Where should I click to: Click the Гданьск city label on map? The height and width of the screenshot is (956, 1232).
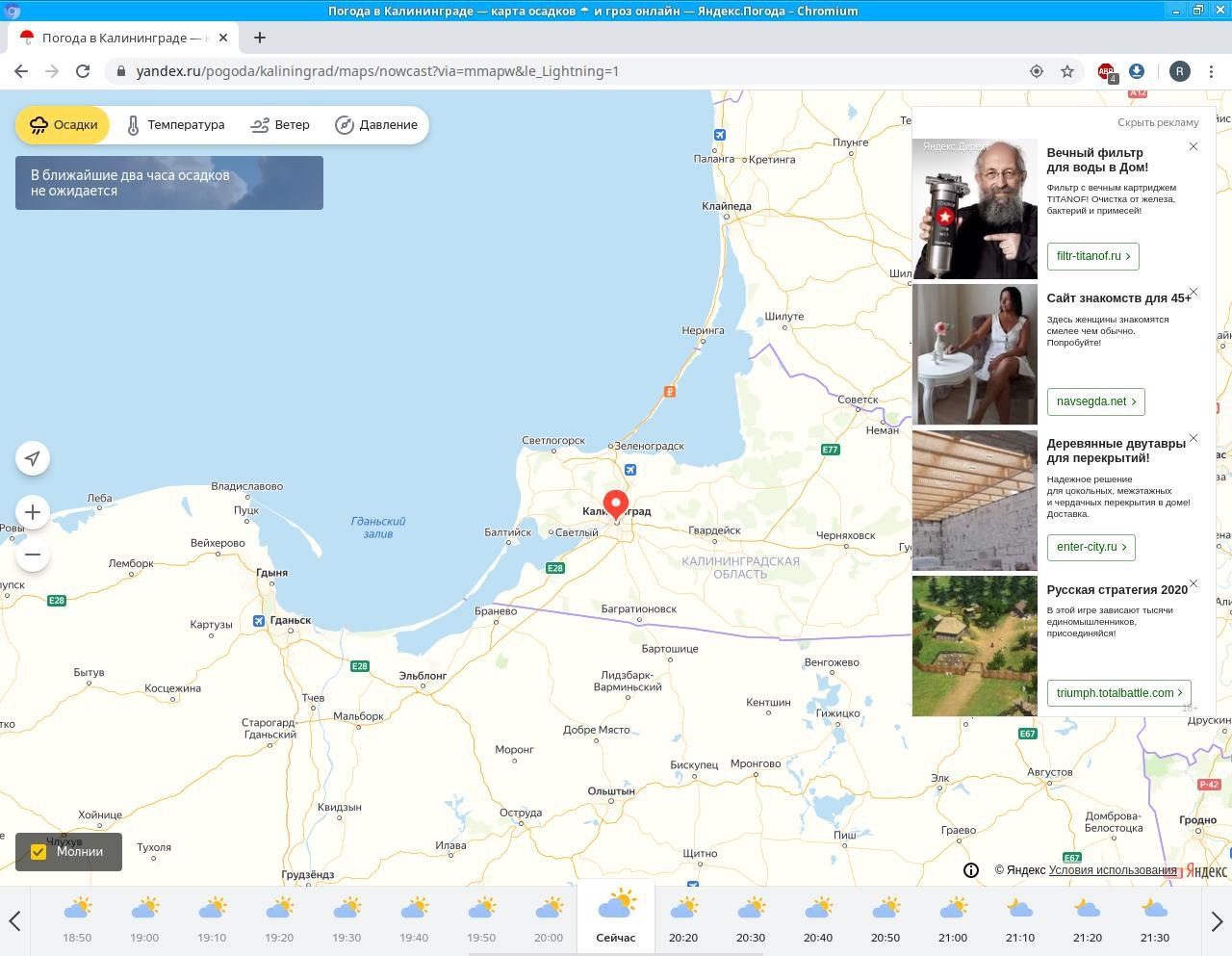(291, 620)
